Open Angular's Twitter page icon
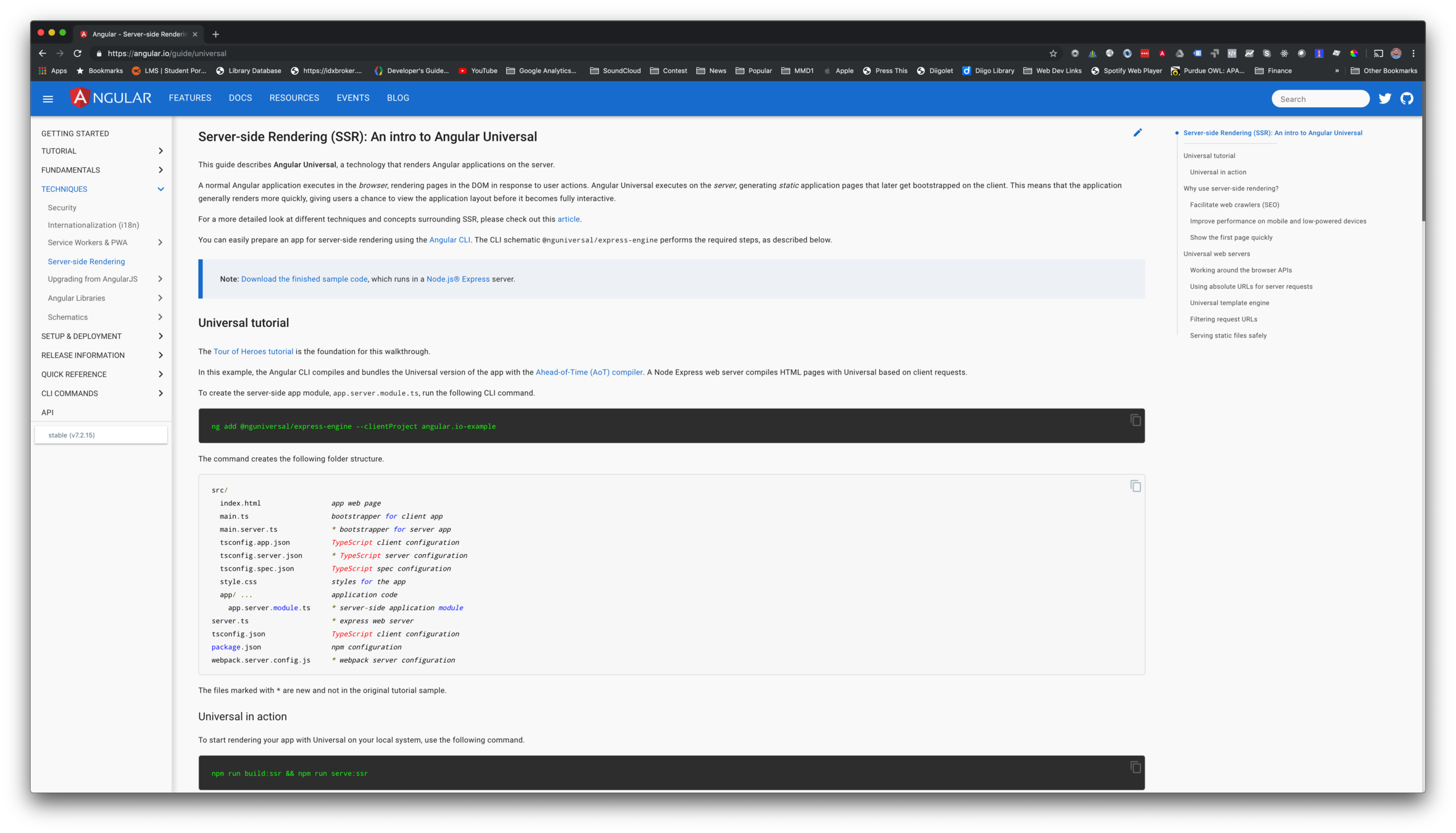The image size is (1456, 833). point(1384,99)
